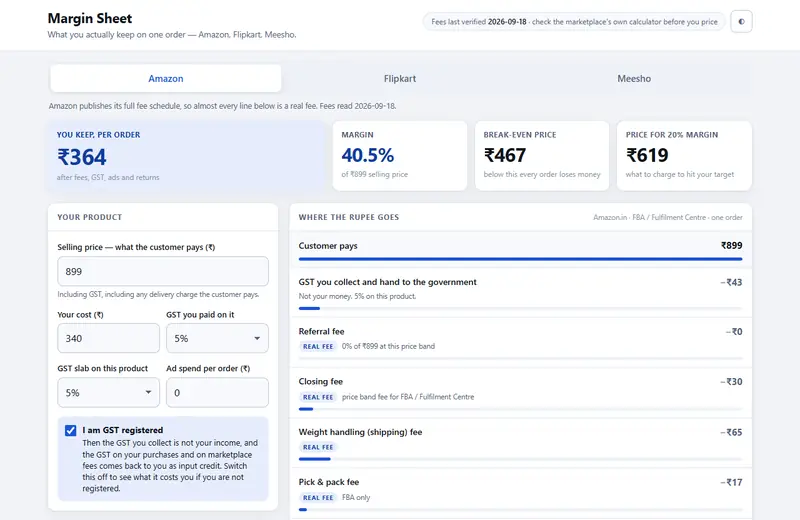Screen dimensions: 800x520
Task: Uncheck the I am GST registered checkbox
Action: 70,431
